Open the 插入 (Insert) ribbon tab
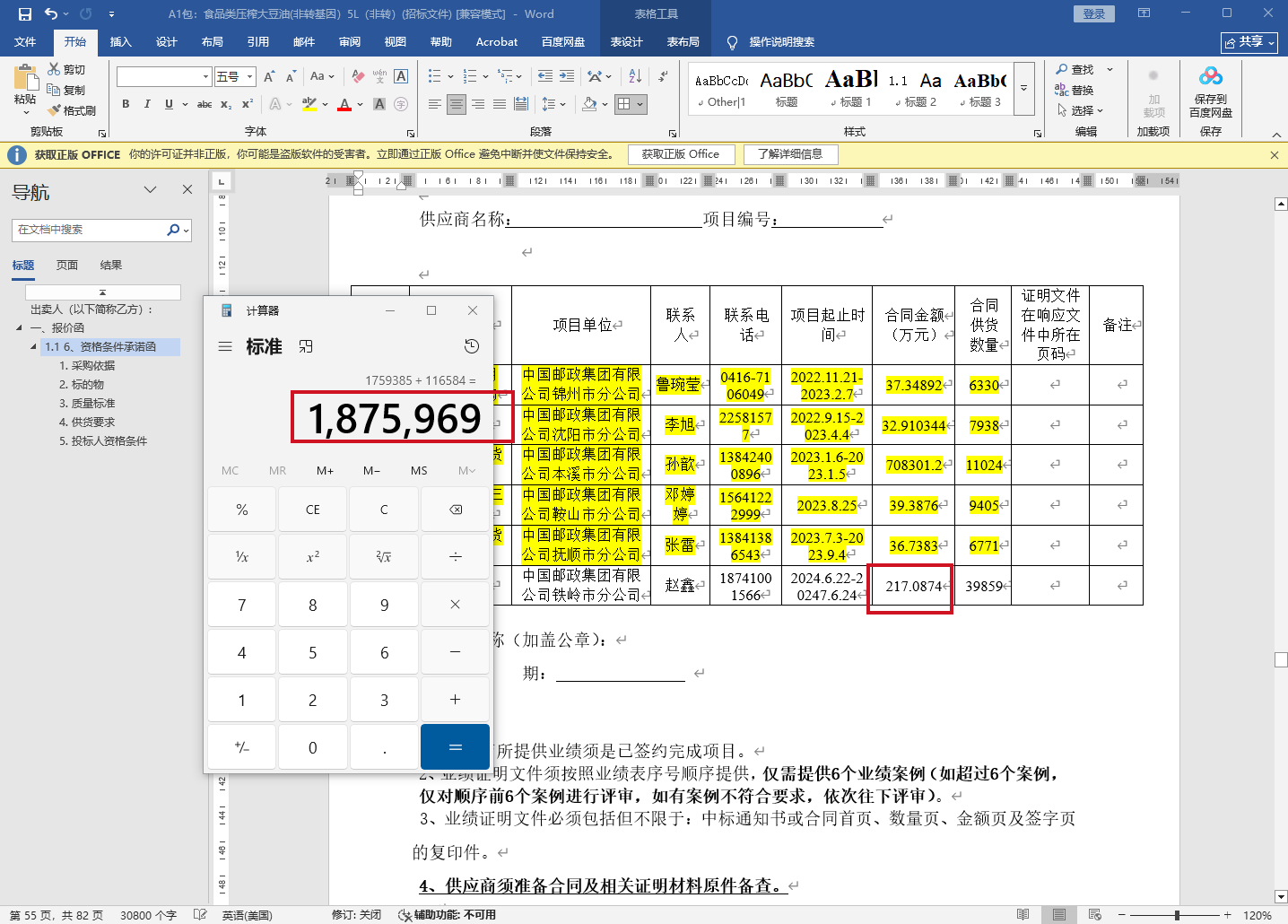This screenshot has height=924, width=1288. [x=120, y=42]
